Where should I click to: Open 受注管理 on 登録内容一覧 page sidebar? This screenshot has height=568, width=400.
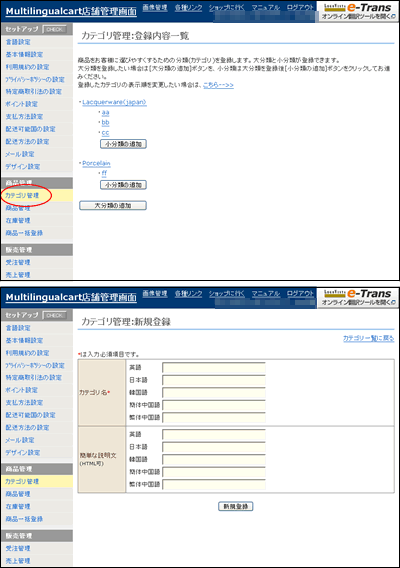pos(18,262)
